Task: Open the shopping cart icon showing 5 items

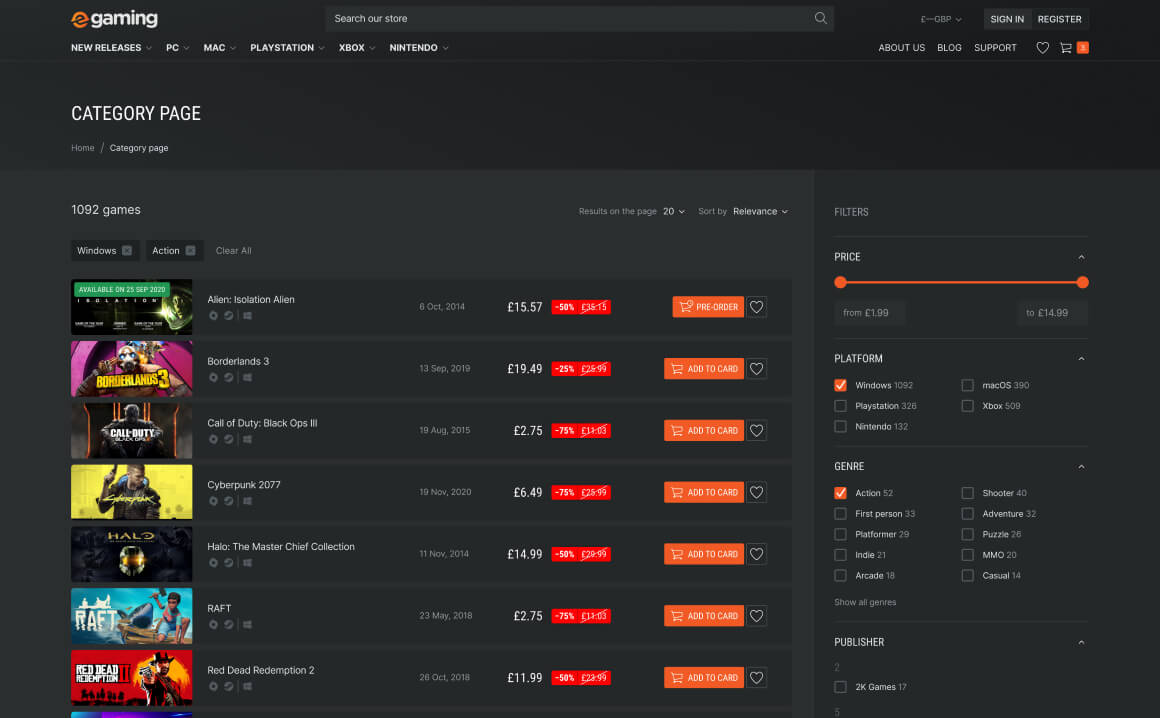Action: click(x=1070, y=47)
